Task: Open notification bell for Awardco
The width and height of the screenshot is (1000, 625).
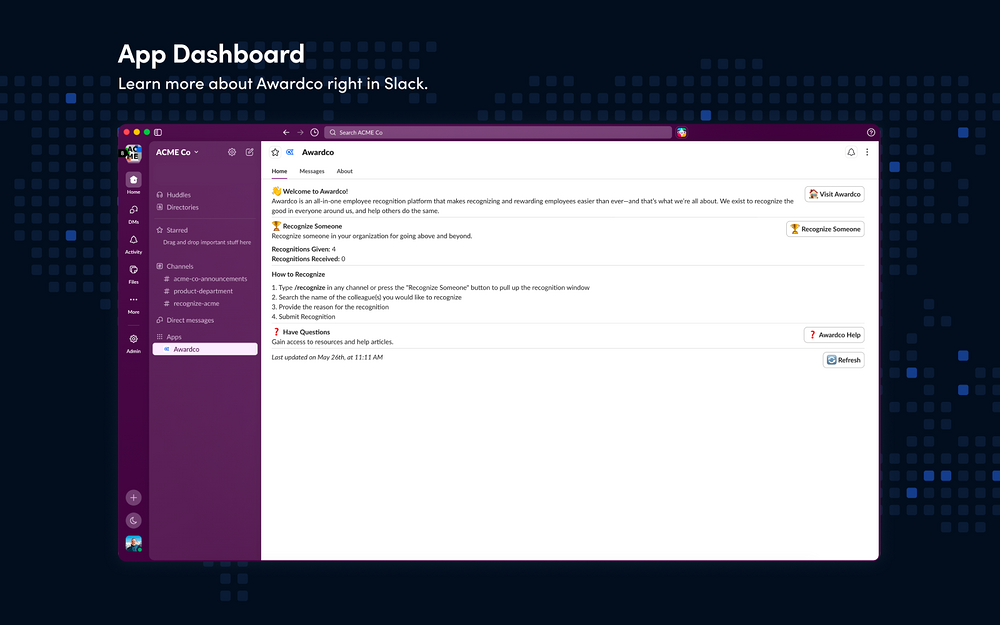Action: tap(851, 152)
